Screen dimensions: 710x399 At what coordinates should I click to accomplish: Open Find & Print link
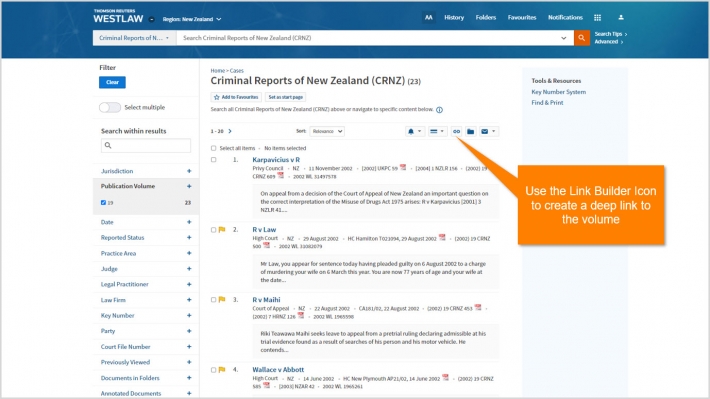547,103
